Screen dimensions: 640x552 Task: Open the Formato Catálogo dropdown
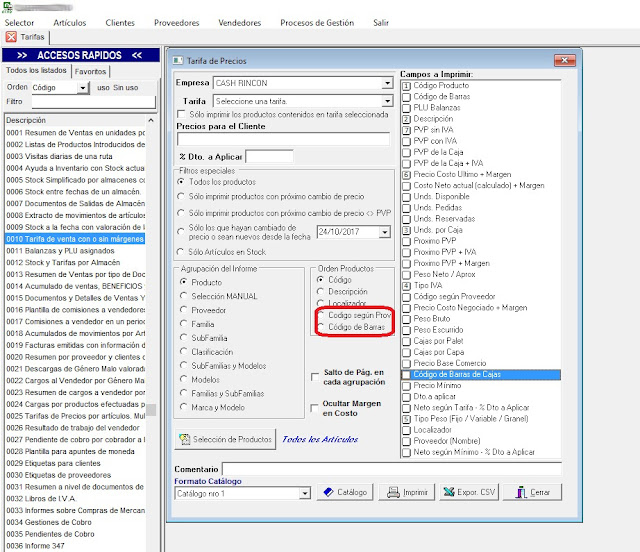point(304,493)
